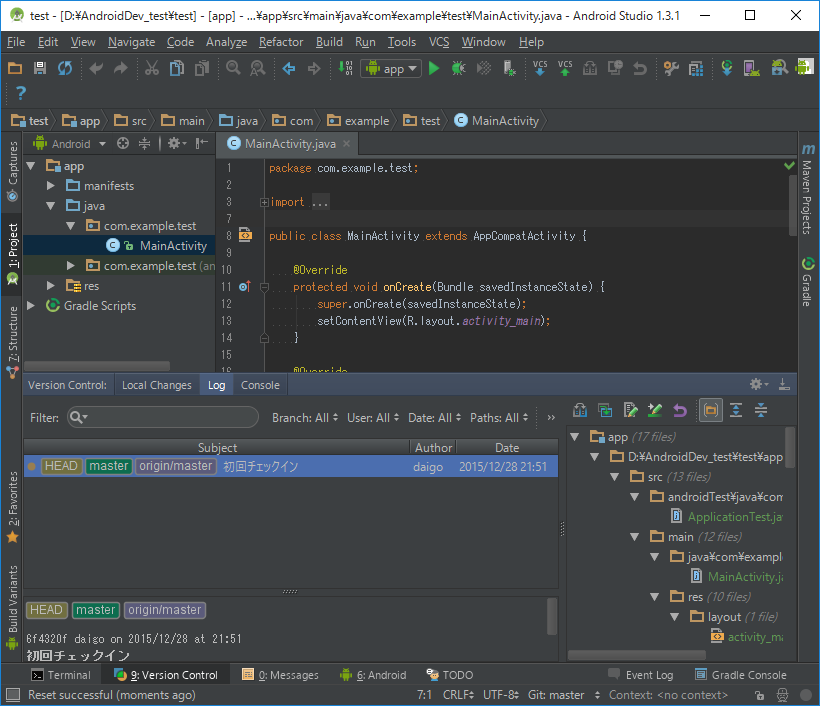The width and height of the screenshot is (820, 706).
Task: Toggle the Maven Projects side panel
Action: point(808,189)
